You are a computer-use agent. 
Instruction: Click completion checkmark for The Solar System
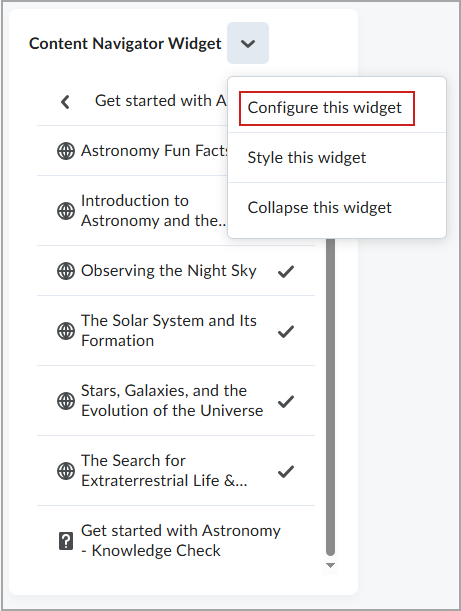(x=286, y=331)
